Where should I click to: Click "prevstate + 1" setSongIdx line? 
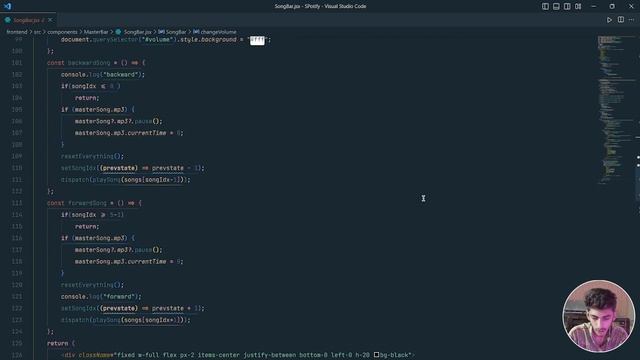(133, 308)
